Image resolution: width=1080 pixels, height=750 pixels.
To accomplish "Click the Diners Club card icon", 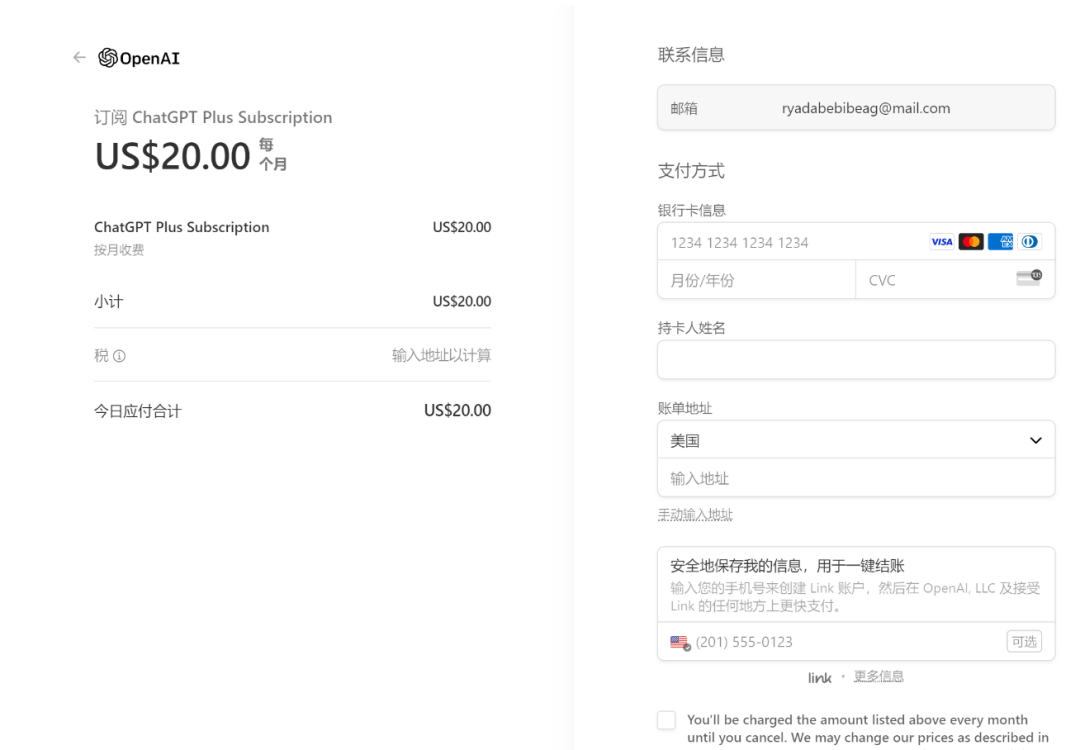I will click(1029, 242).
